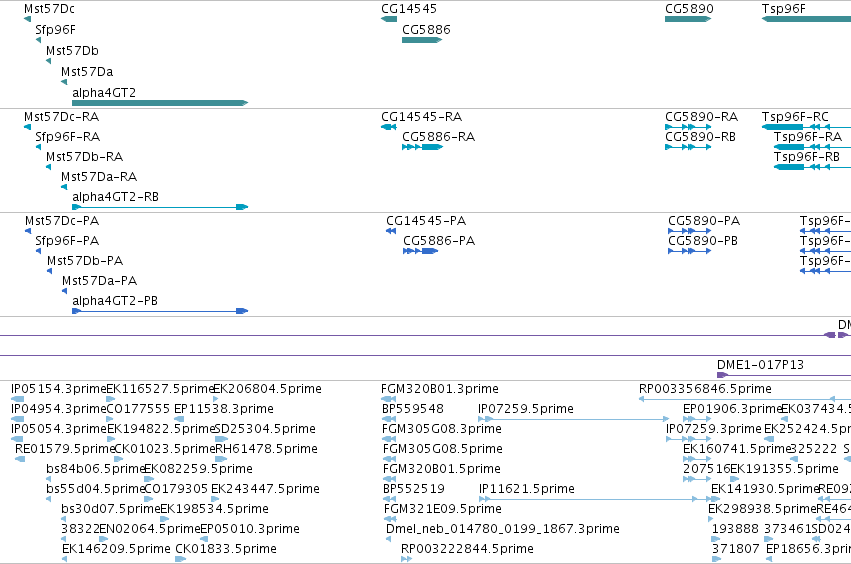Image resolution: width=851 pixels, height=564 pixels.
Task: Select transcript Mst57Dc-RA label
Action: point(61,117)
